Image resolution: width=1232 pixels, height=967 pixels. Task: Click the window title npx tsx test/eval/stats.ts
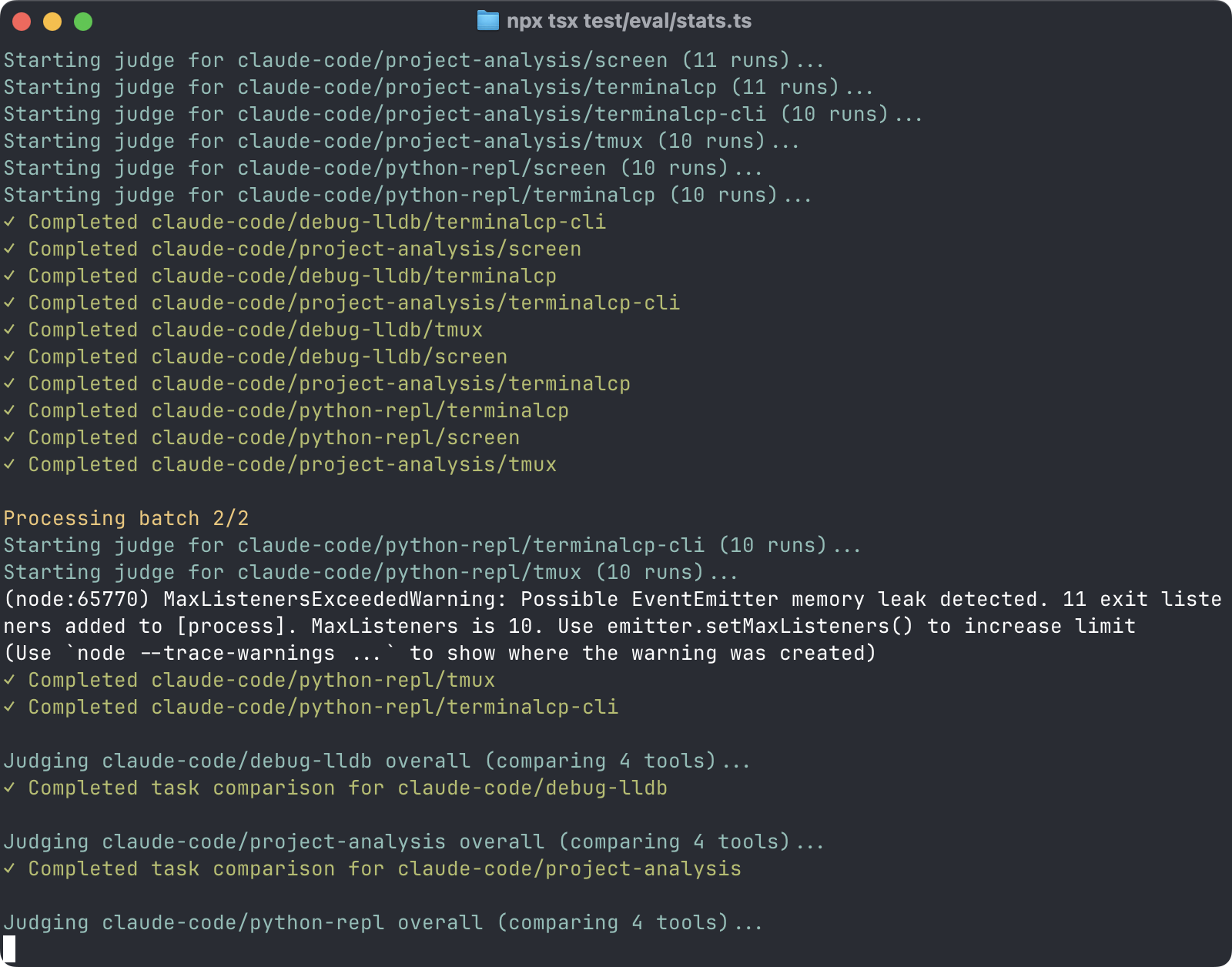tap(628, 21)
